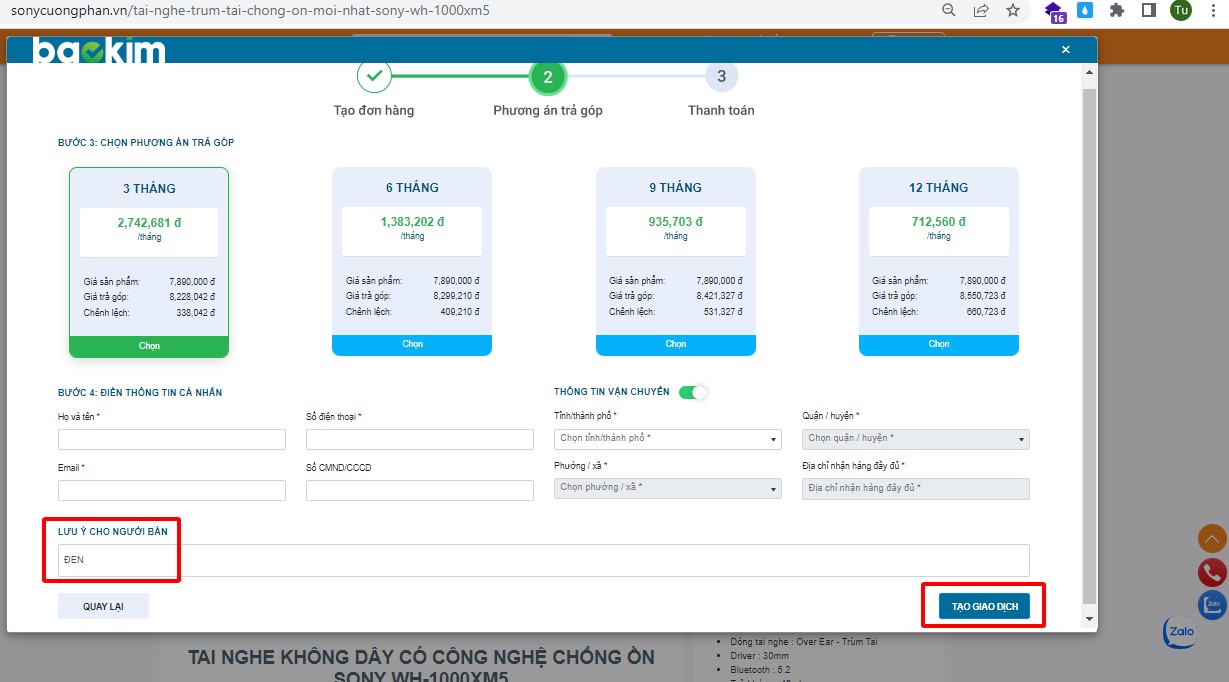
Task: Focus the Số CMND/CCCD input field
Action: 420,490
